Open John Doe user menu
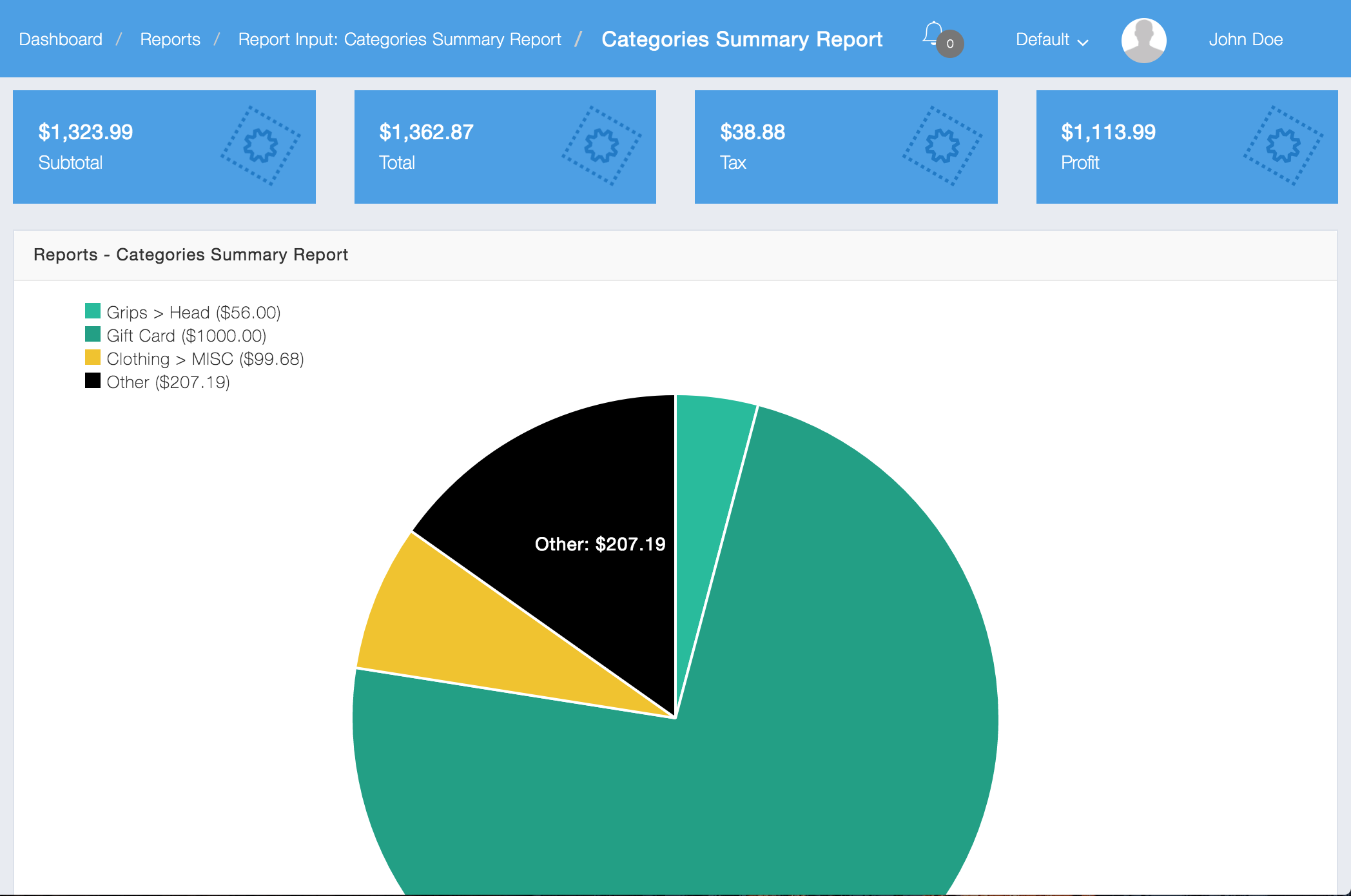 pos(1245,40)
